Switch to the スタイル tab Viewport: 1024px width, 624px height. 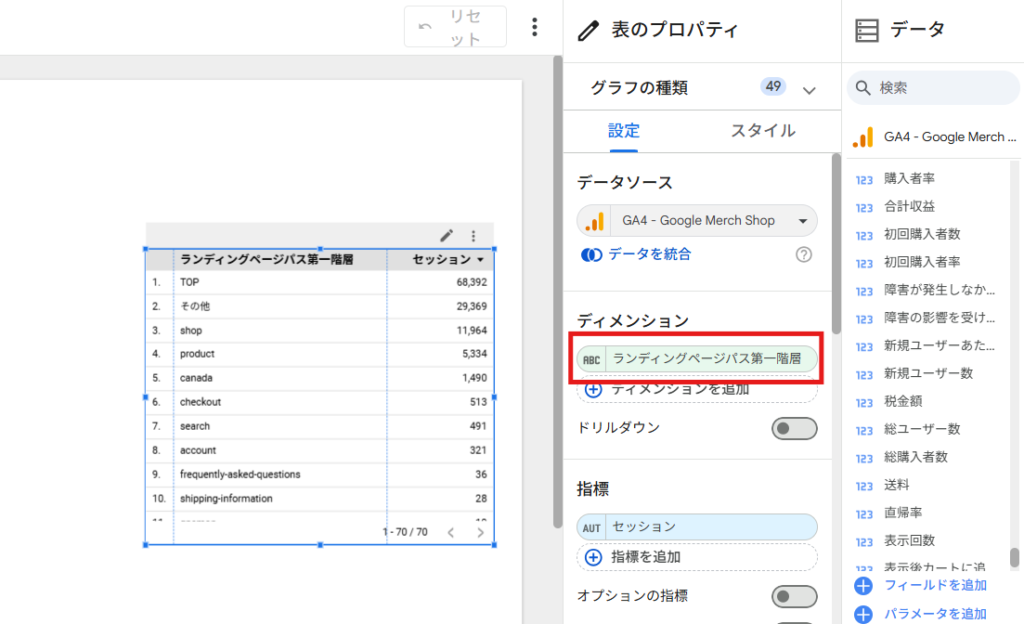pos(763,131)
